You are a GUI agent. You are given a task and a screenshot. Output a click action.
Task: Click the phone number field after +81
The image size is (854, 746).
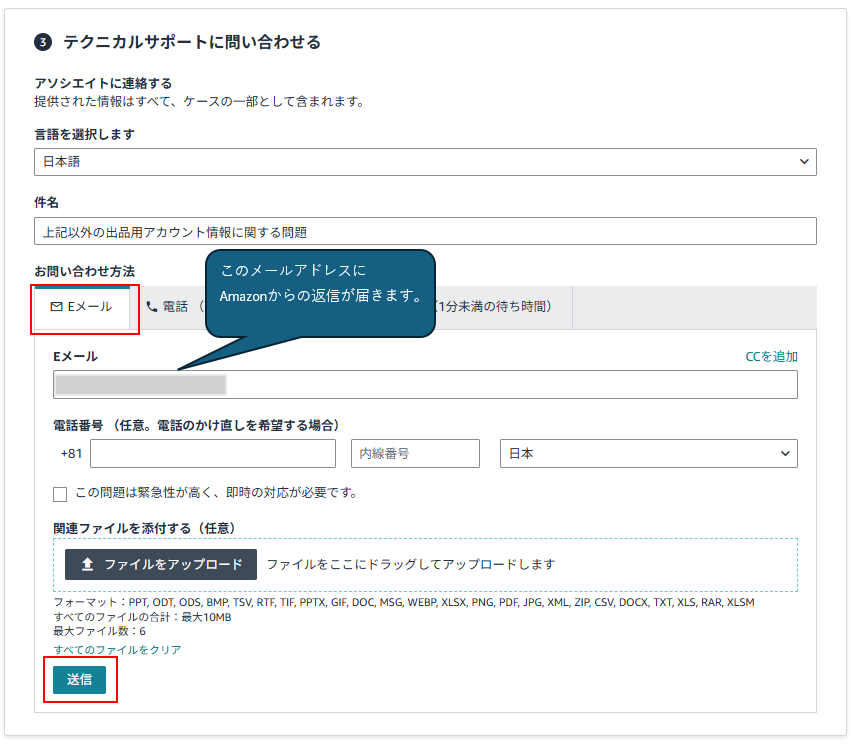[213, 454]
